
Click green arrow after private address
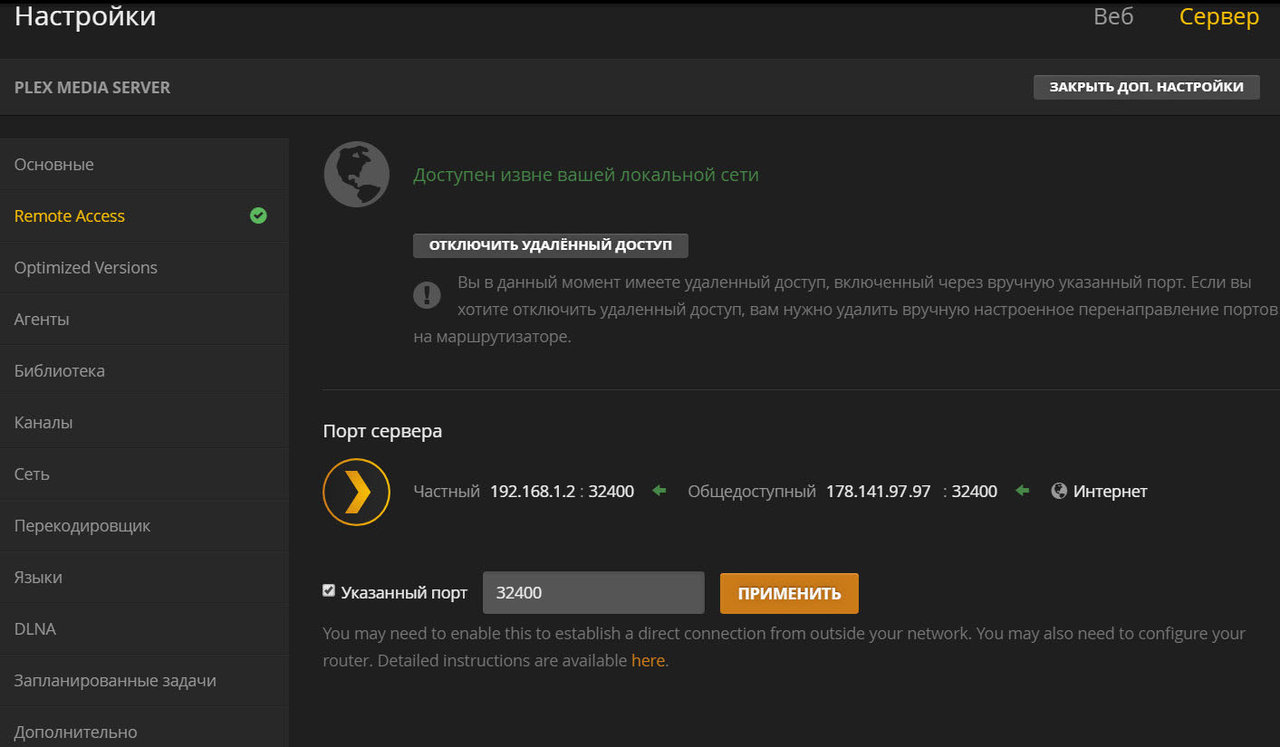tap(658, 491)
